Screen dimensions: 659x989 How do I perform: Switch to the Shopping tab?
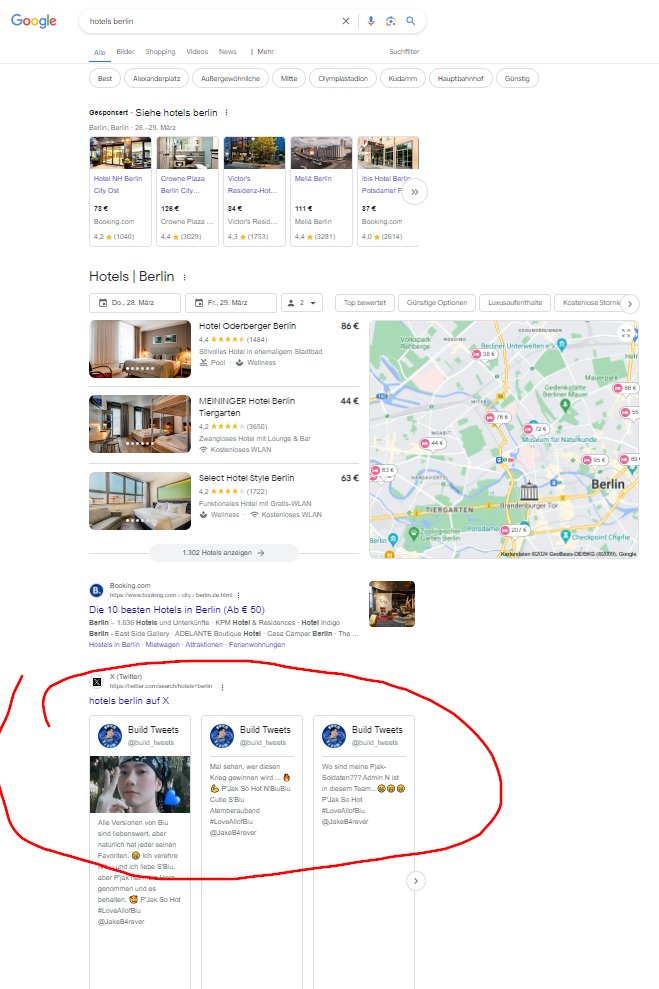pos(160,52)
